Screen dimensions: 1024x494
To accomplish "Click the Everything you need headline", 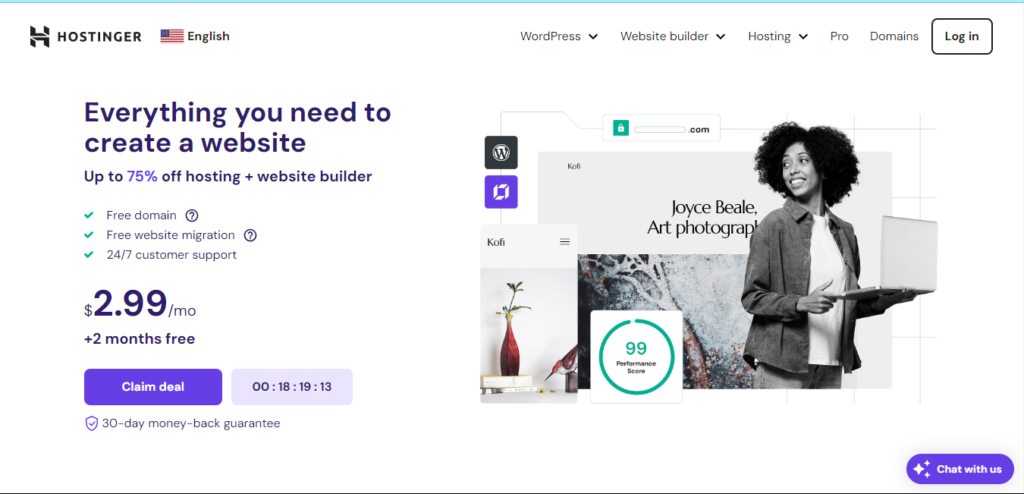I will (x=238, y=127).
